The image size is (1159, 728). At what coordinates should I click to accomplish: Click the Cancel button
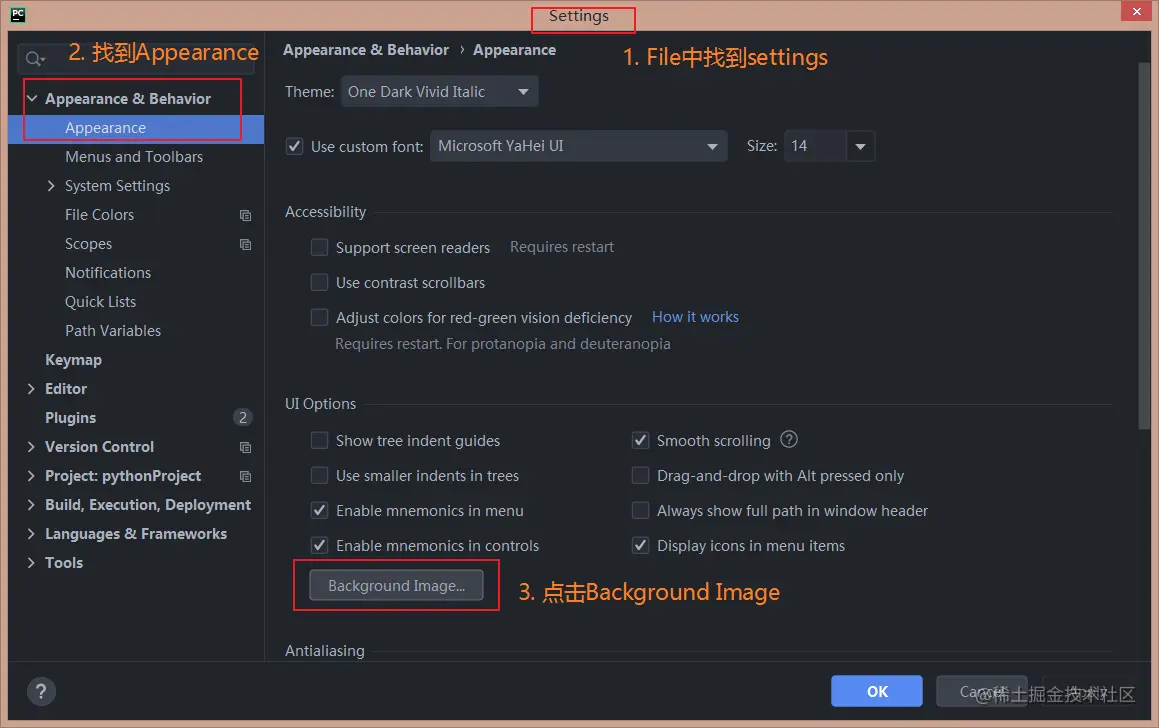tap(982, 691)
